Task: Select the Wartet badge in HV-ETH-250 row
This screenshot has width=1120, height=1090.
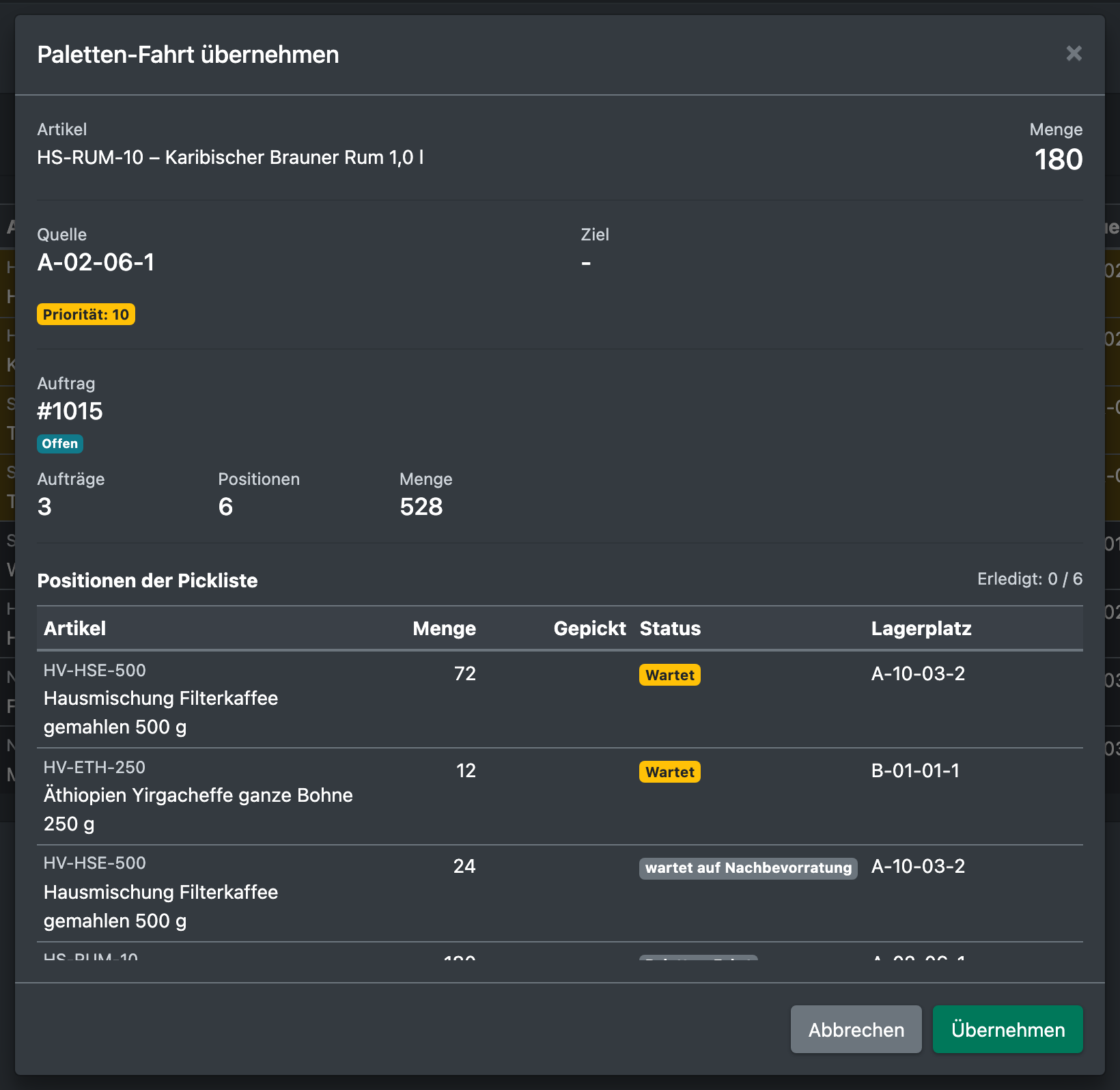Action: pyautogui.click(x=670, y=772)
